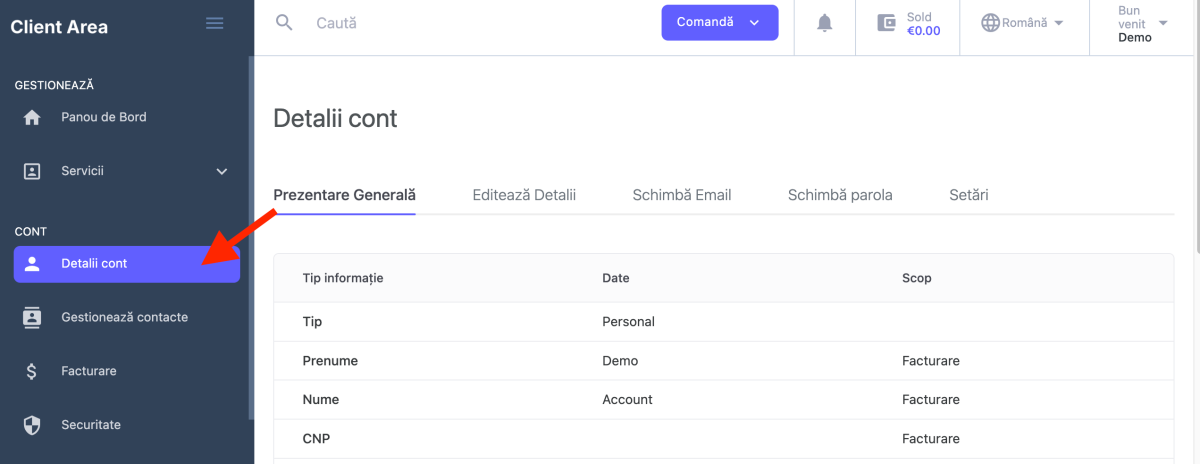1200x464 pixels.
Task: Go to the Setări tab
Action: [968, 195]
